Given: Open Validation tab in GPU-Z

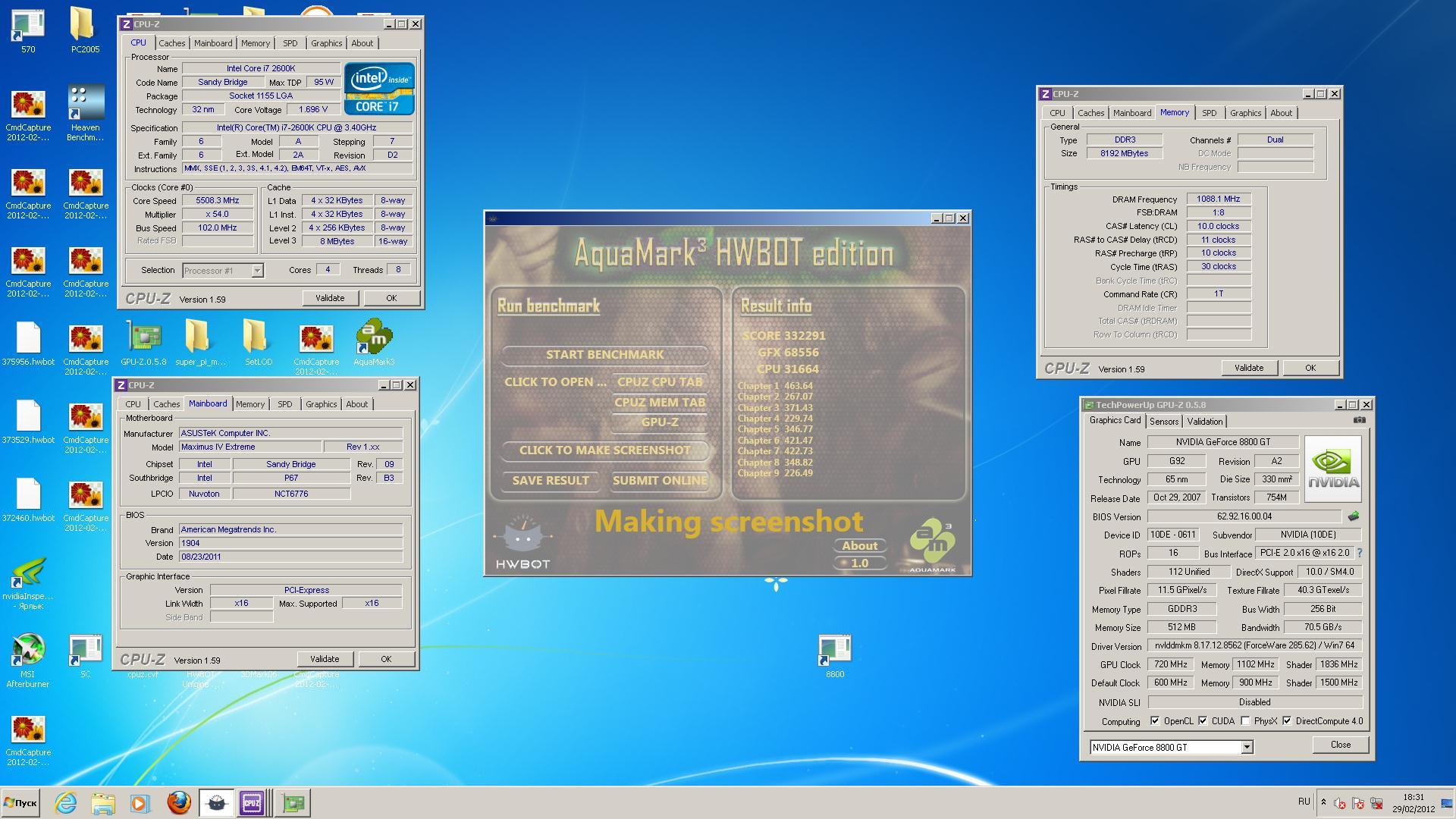Looking at the screenshot, I should [x=1204, y=422].
